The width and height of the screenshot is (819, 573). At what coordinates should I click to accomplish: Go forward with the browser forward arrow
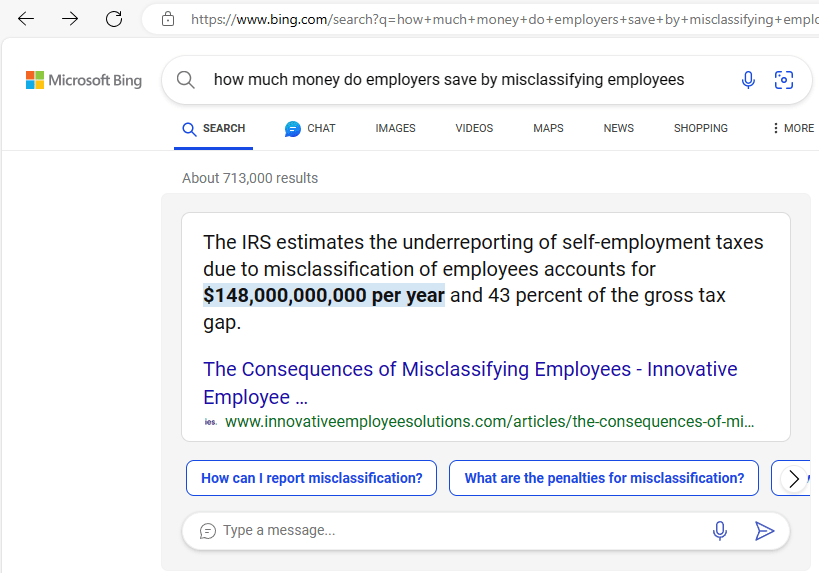69,19
